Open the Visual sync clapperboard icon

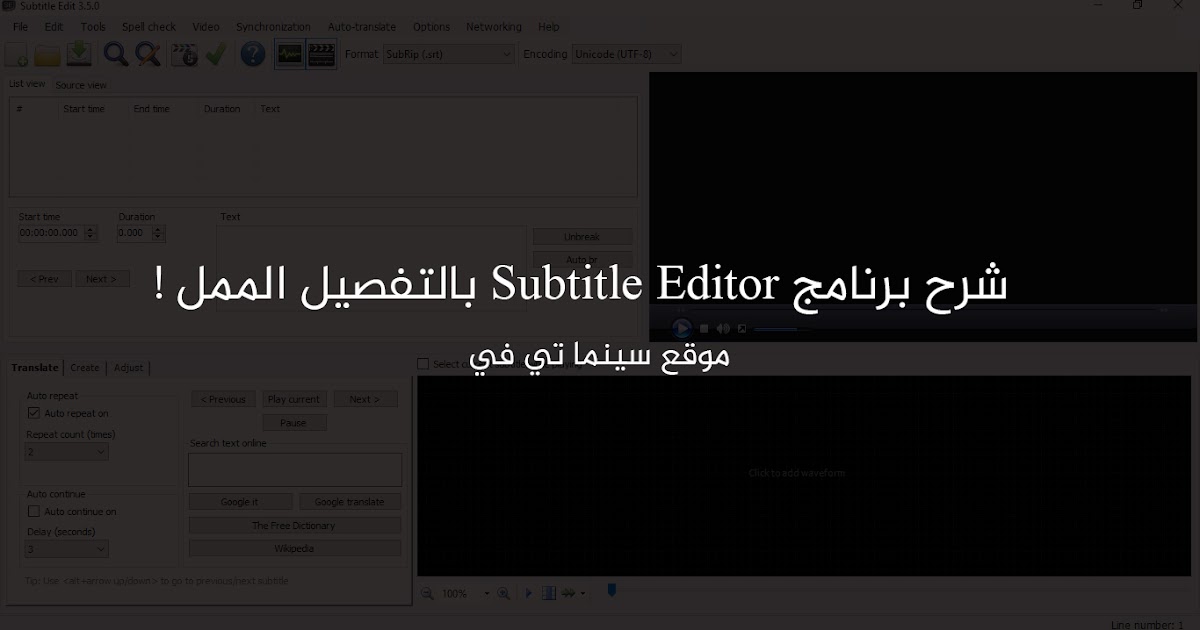pos(184,55)
